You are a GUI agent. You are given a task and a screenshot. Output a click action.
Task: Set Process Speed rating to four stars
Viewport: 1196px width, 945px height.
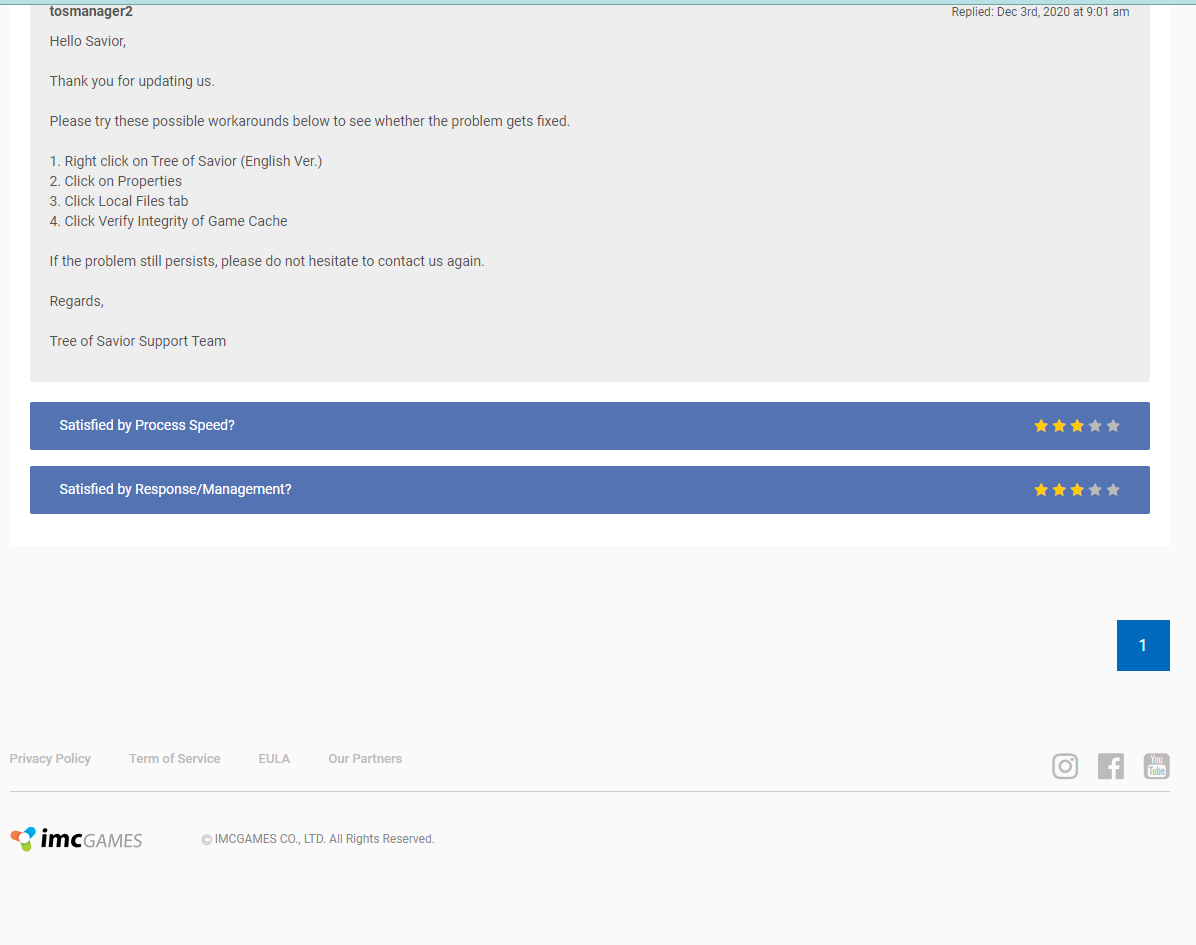(x=1095, y=426)
